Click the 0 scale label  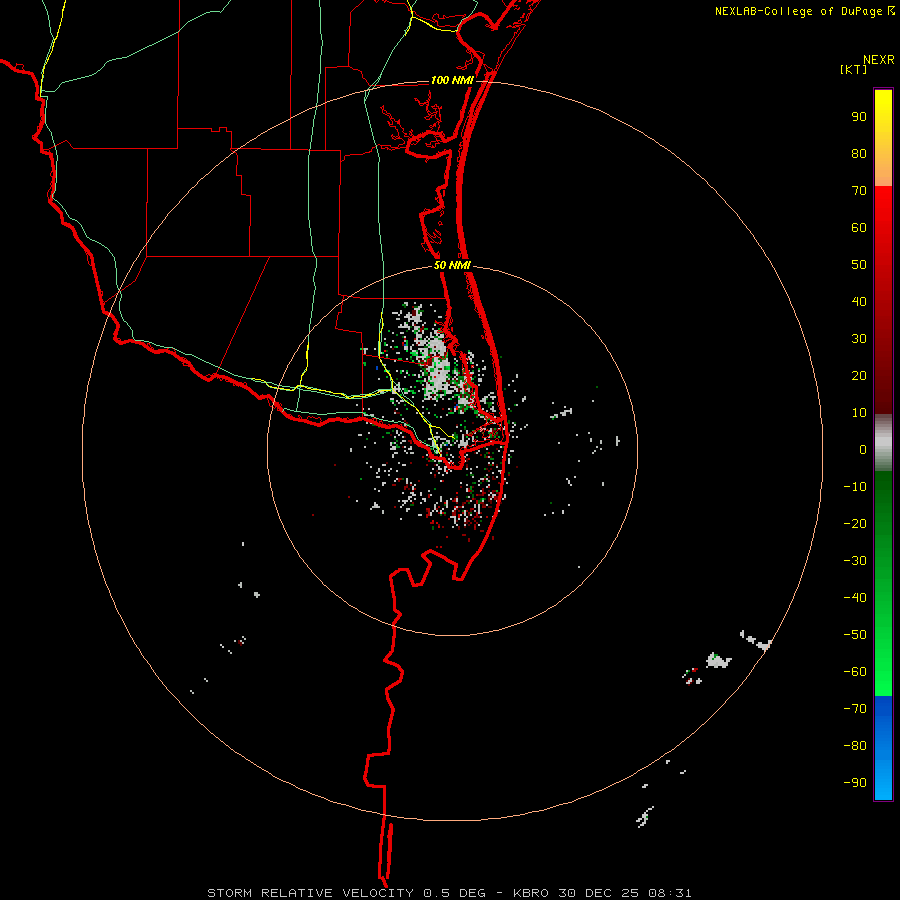(x=863, y=450)
